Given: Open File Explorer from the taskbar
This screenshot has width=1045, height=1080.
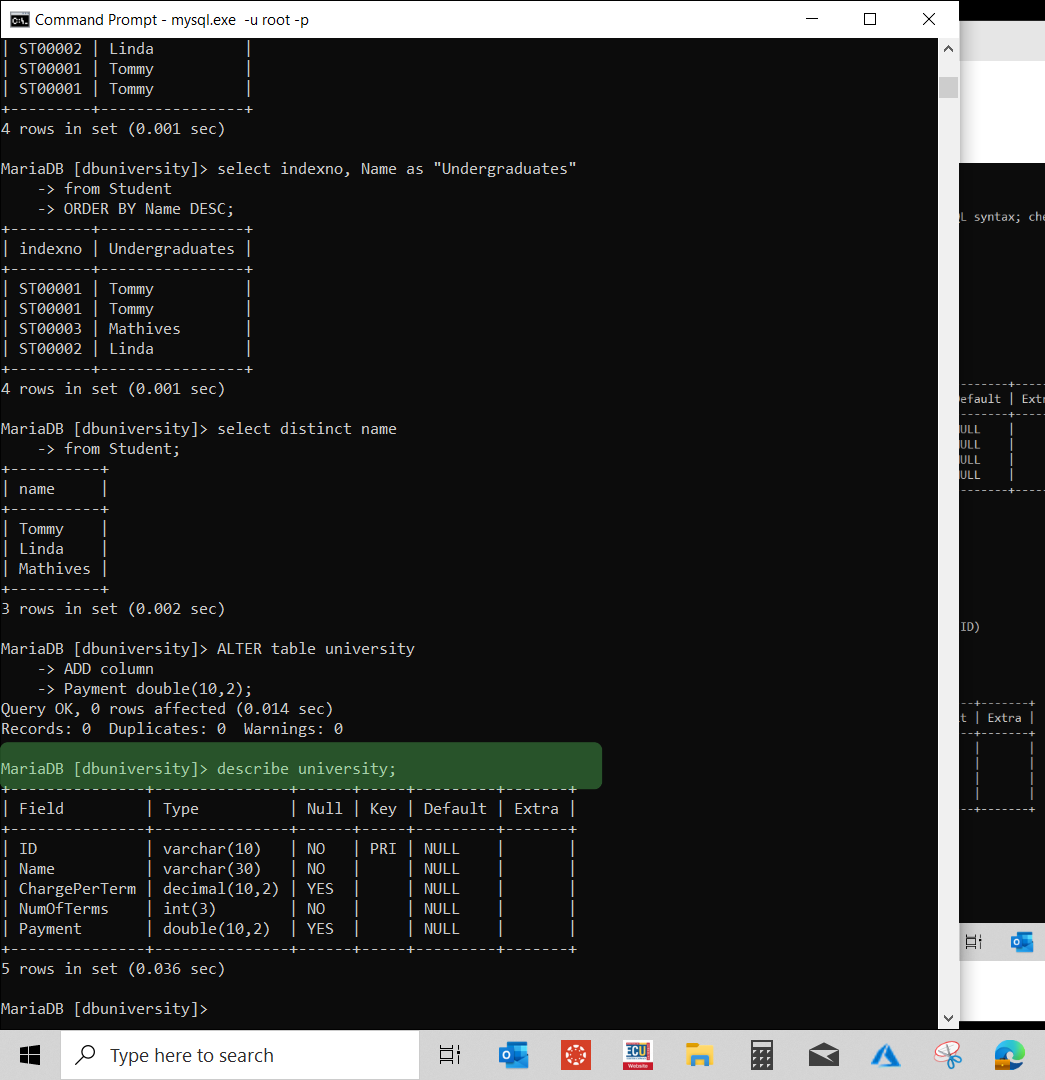Looking at the screenshot, I should 699,1055.
